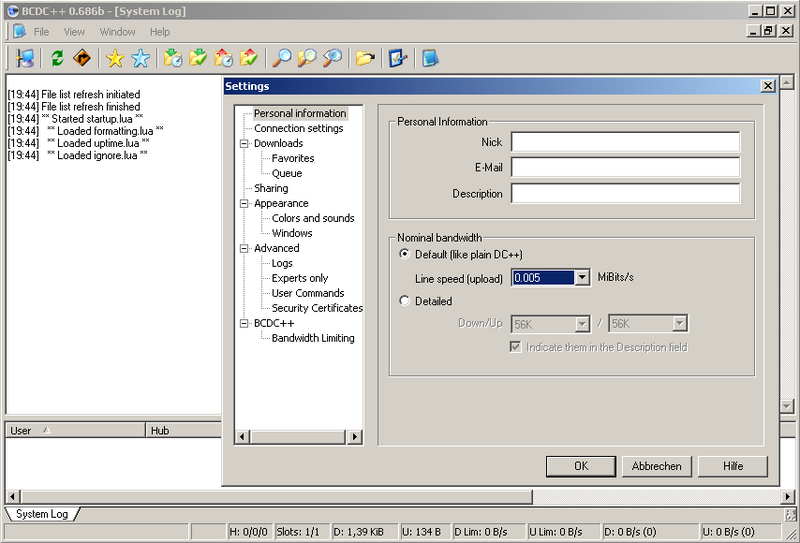Select Connection settings in the tree
The image size is (800, 543).
298,129
